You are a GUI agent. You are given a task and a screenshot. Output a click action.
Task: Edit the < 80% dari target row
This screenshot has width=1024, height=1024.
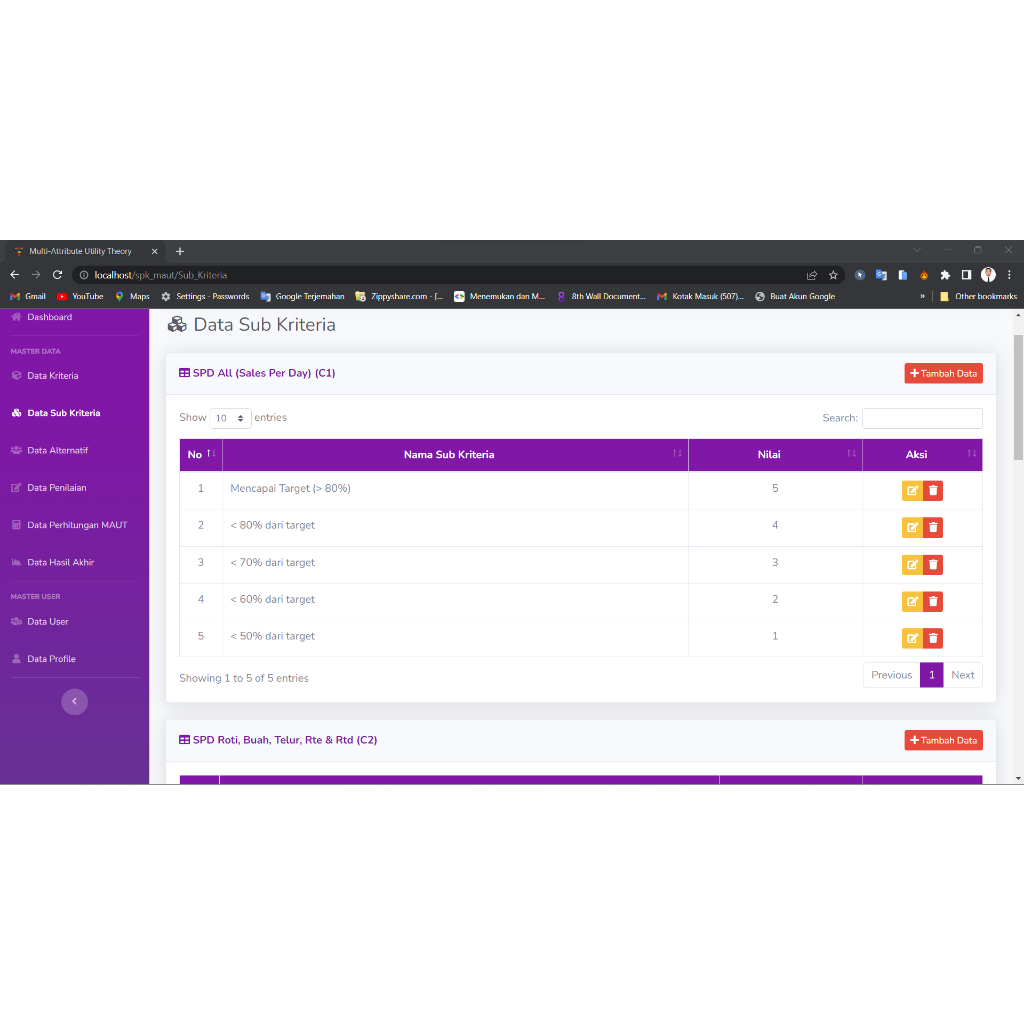(x=912, y=527)
